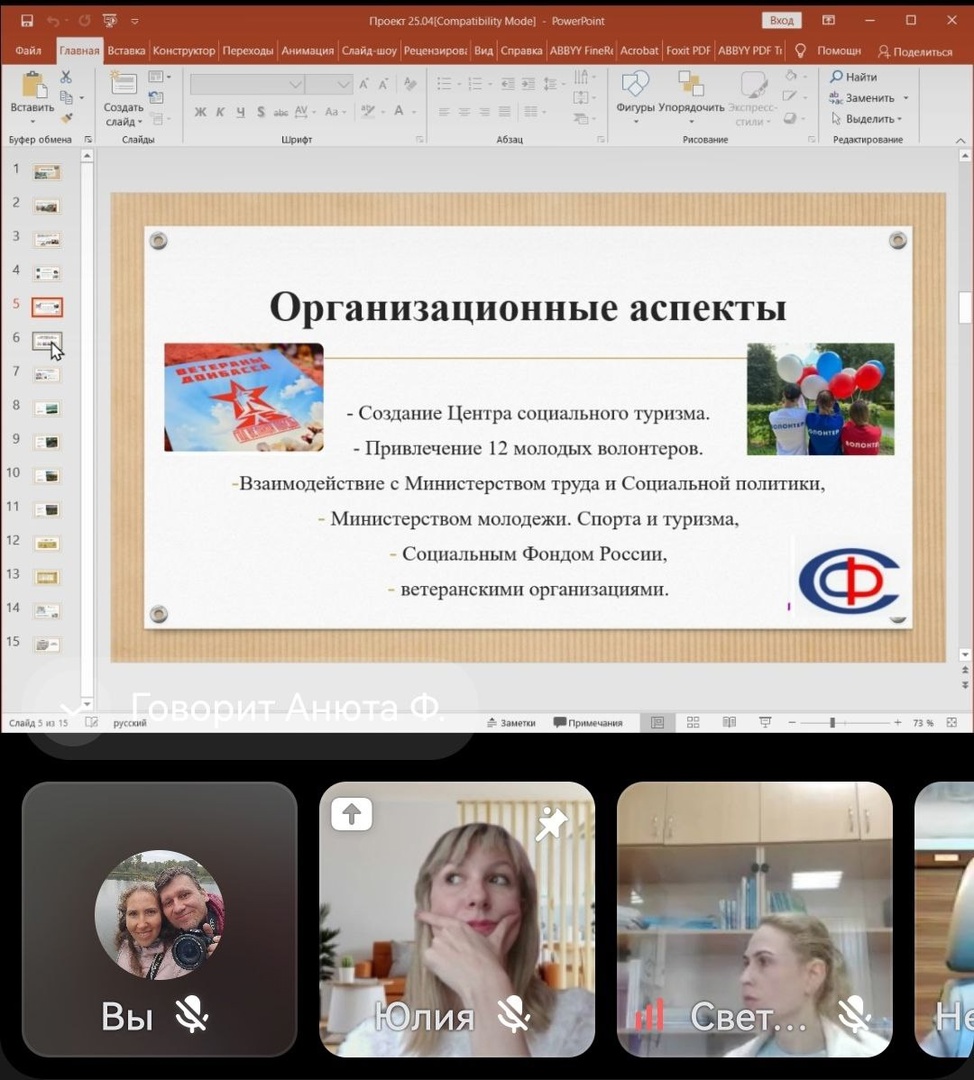Click the justify text icon
This screenshot has width=974, height=1080.
tap(505, 112)
